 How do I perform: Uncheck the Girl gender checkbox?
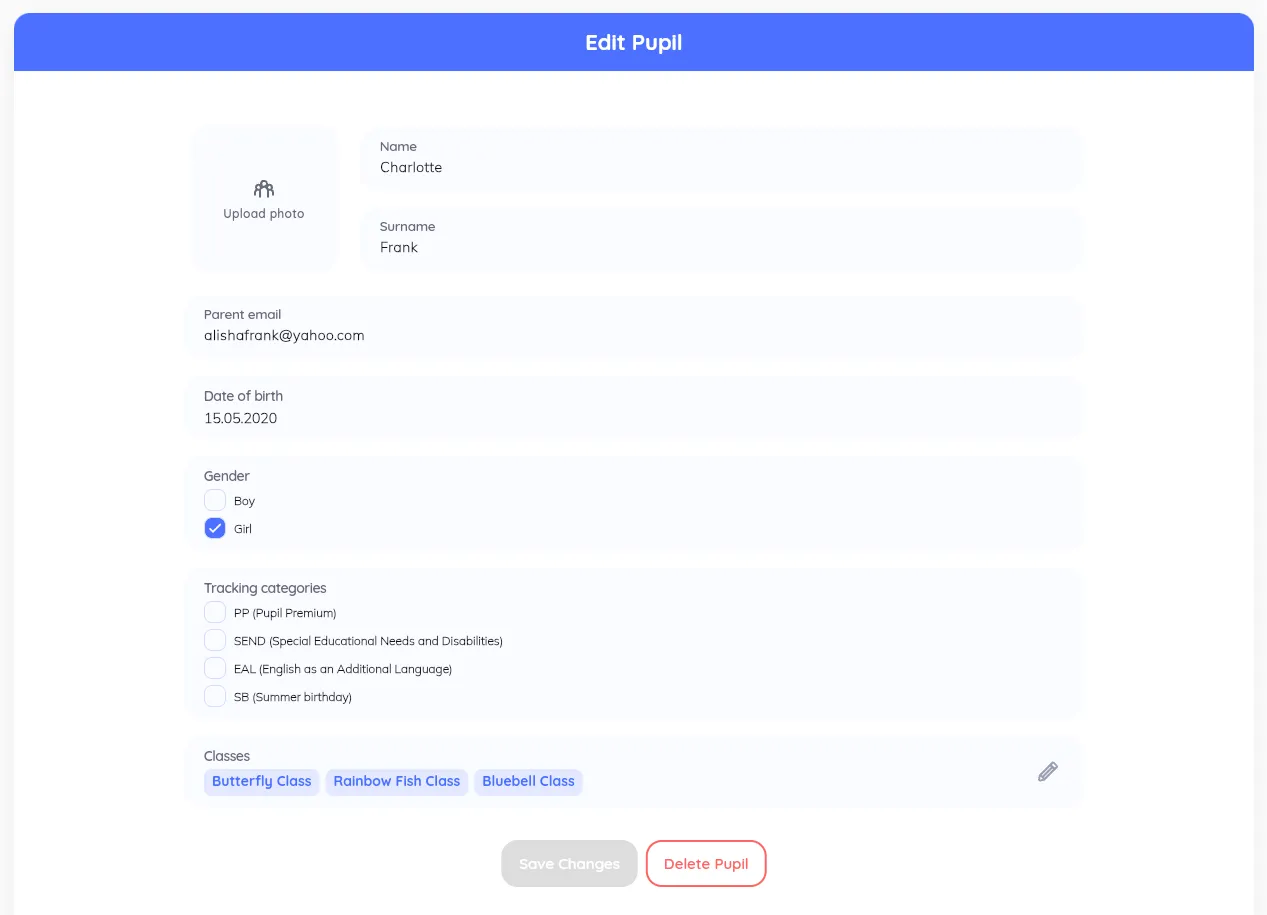pyautogui.click(x=215, y=528)
